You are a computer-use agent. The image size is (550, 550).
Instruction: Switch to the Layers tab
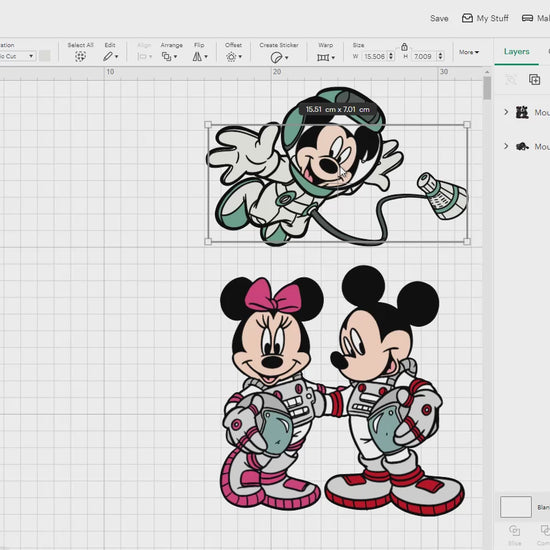(x=516, y=52)
